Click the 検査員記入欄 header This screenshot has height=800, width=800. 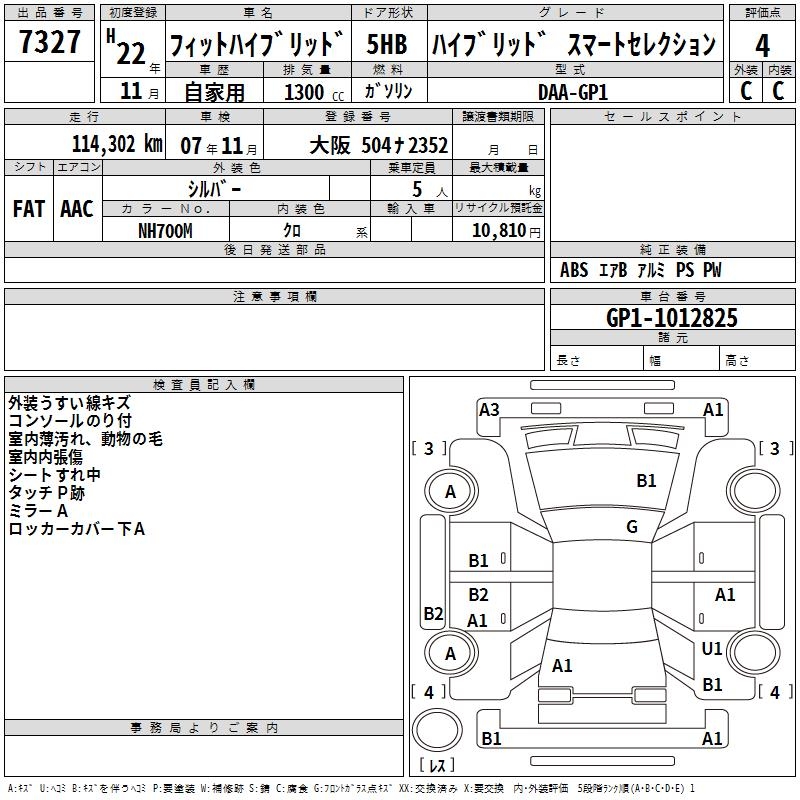pos(204,385)
